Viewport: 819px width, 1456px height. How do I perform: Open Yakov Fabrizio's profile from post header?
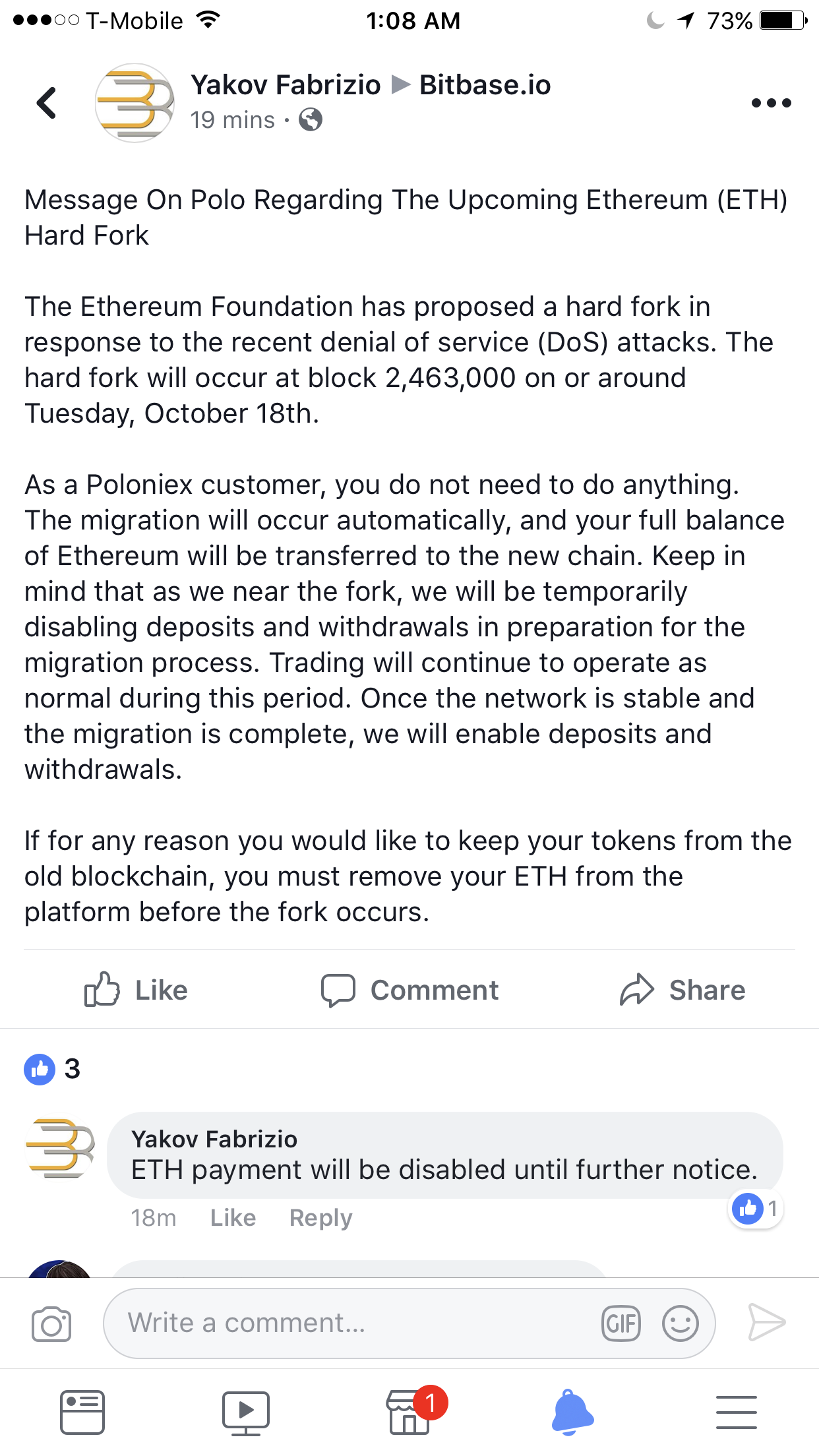tap(286, 85)
